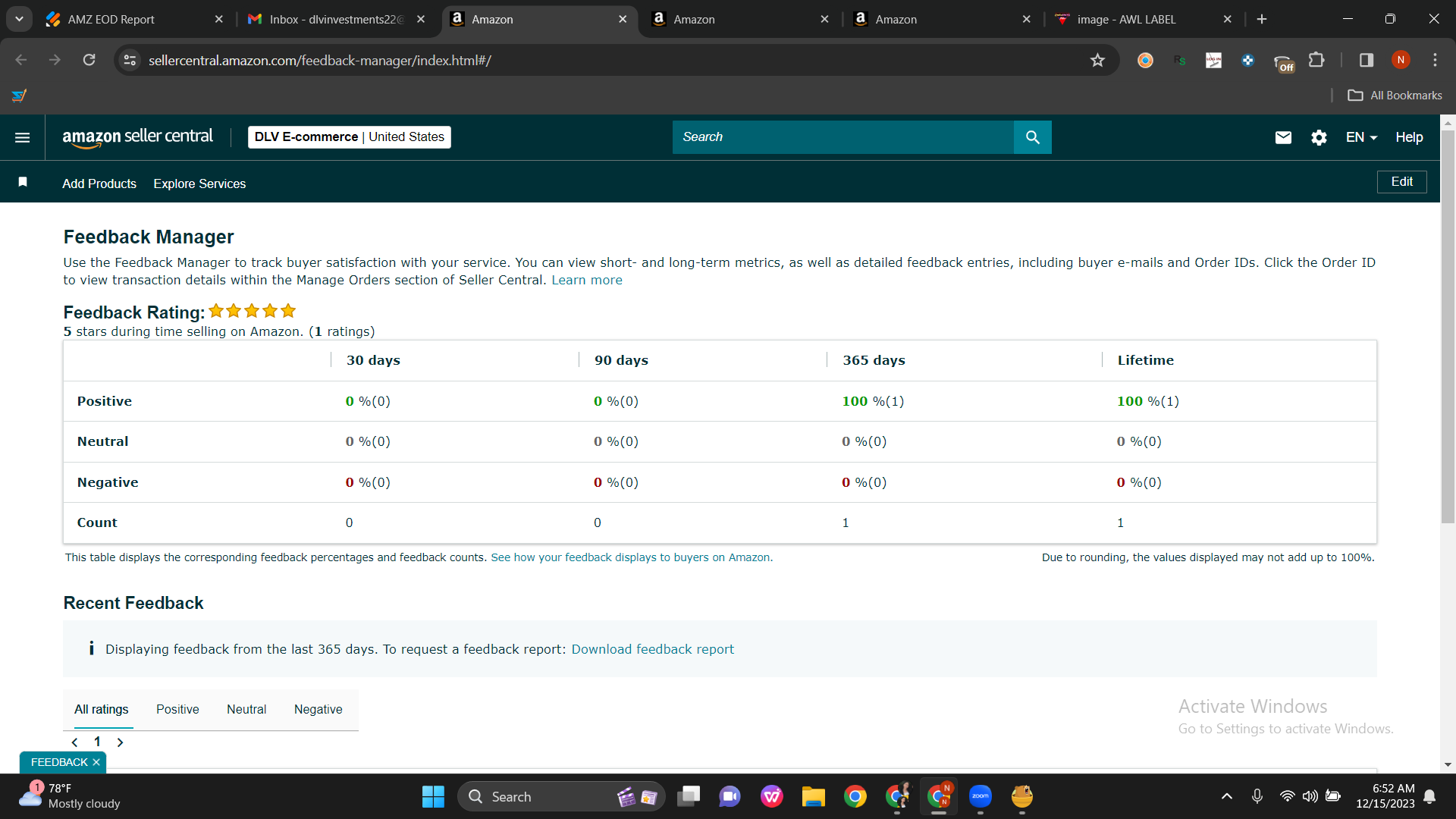This screenshot has width=1456, height=819.
Task: Select Neutral feedback tab
Action: pos(246,710)
